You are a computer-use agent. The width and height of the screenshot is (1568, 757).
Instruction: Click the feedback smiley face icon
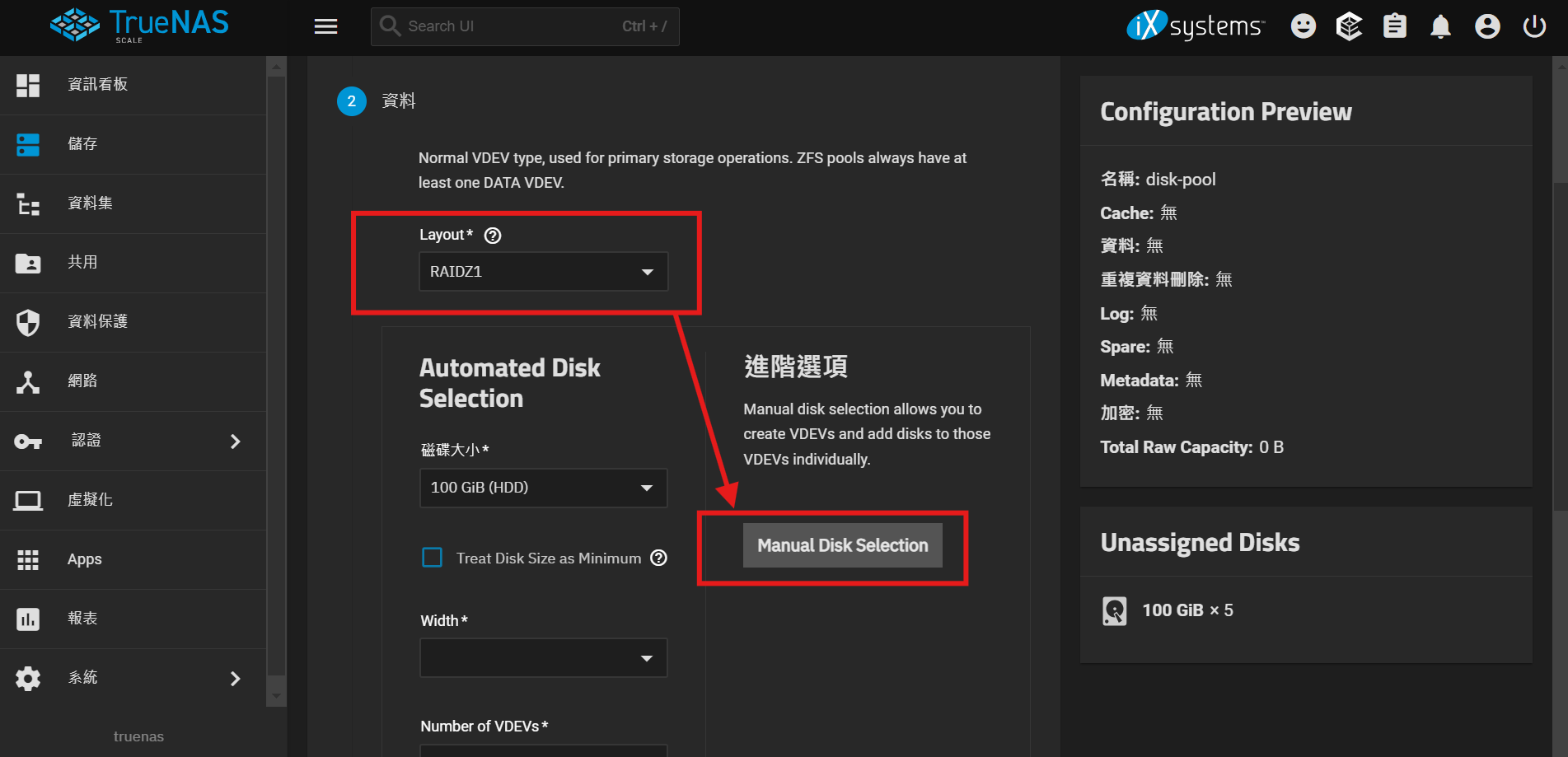click(x=1303, y=26)
